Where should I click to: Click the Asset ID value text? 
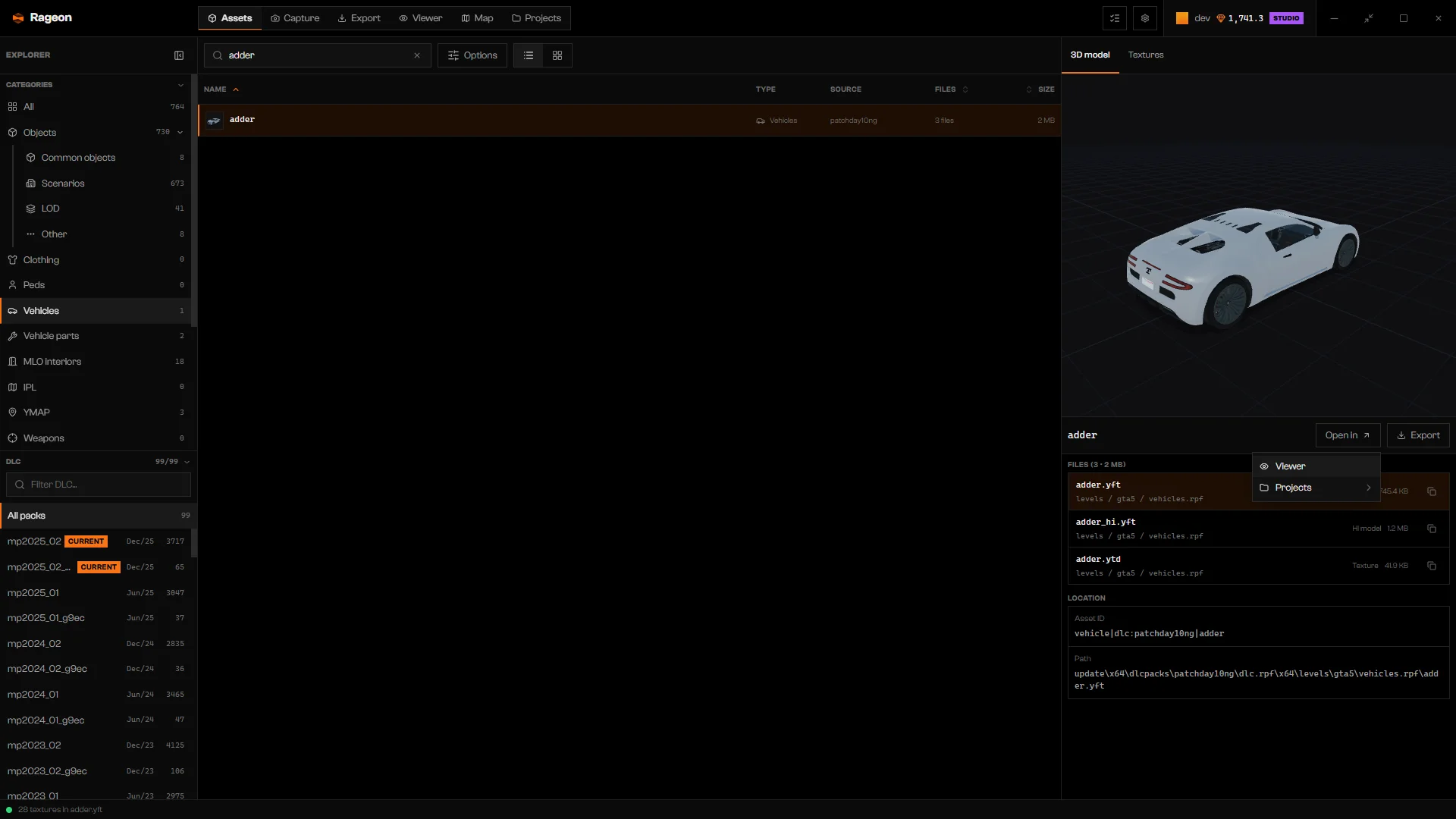[x=1149, y=634]
